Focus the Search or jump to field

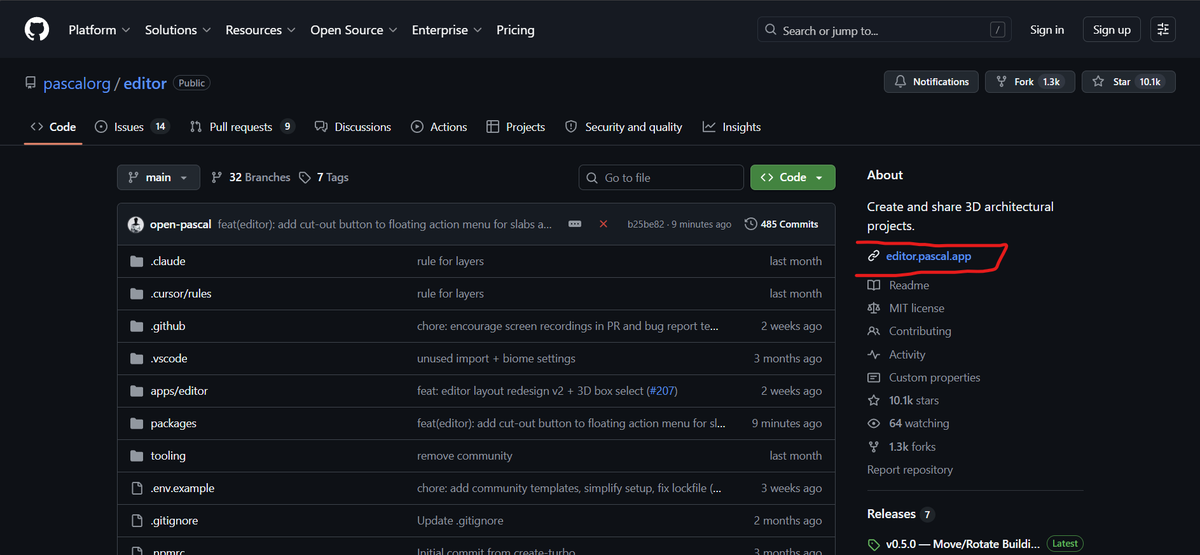pos(884,30)
